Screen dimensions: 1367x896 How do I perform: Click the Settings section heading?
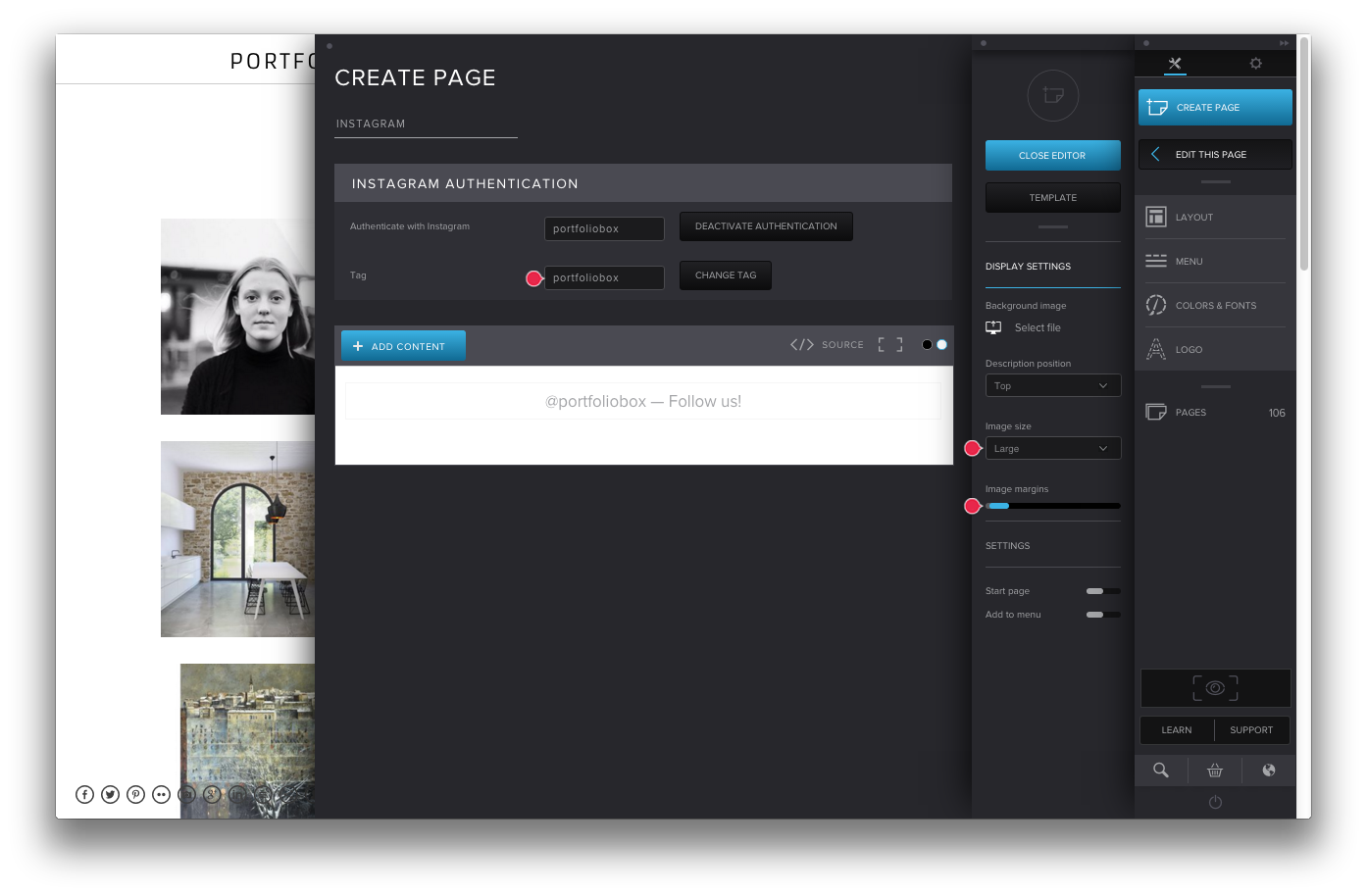pyautogui.click(x=1007, y=546)
